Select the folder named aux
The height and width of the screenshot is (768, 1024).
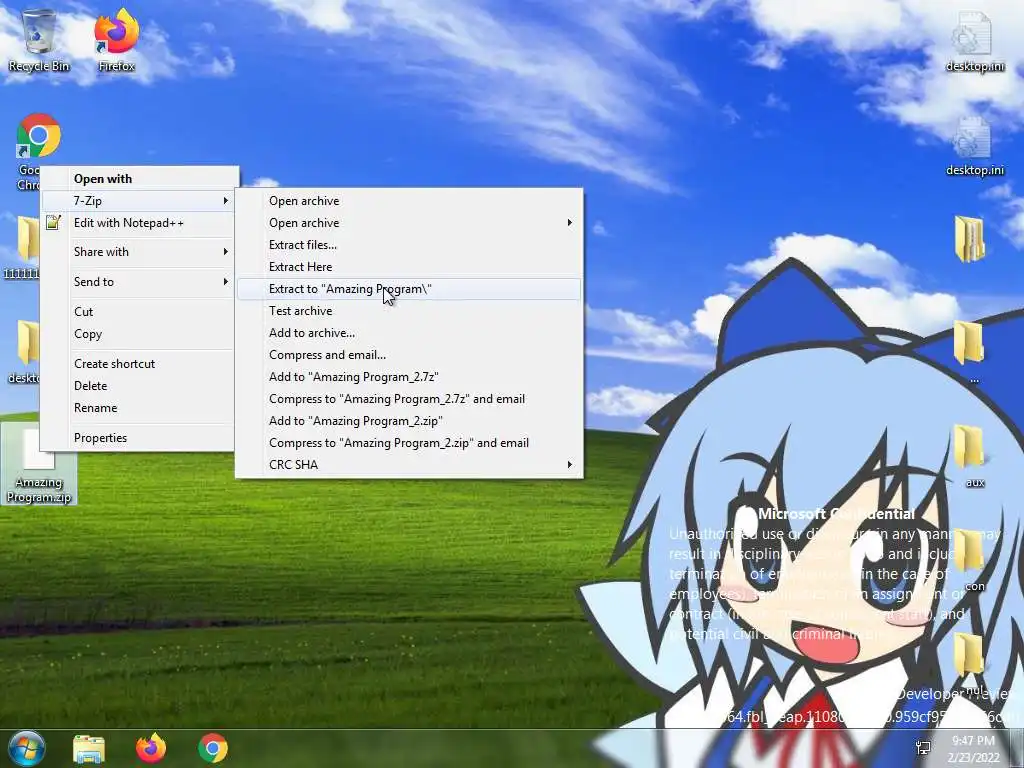pyautogui.click(x=974, y=456)
